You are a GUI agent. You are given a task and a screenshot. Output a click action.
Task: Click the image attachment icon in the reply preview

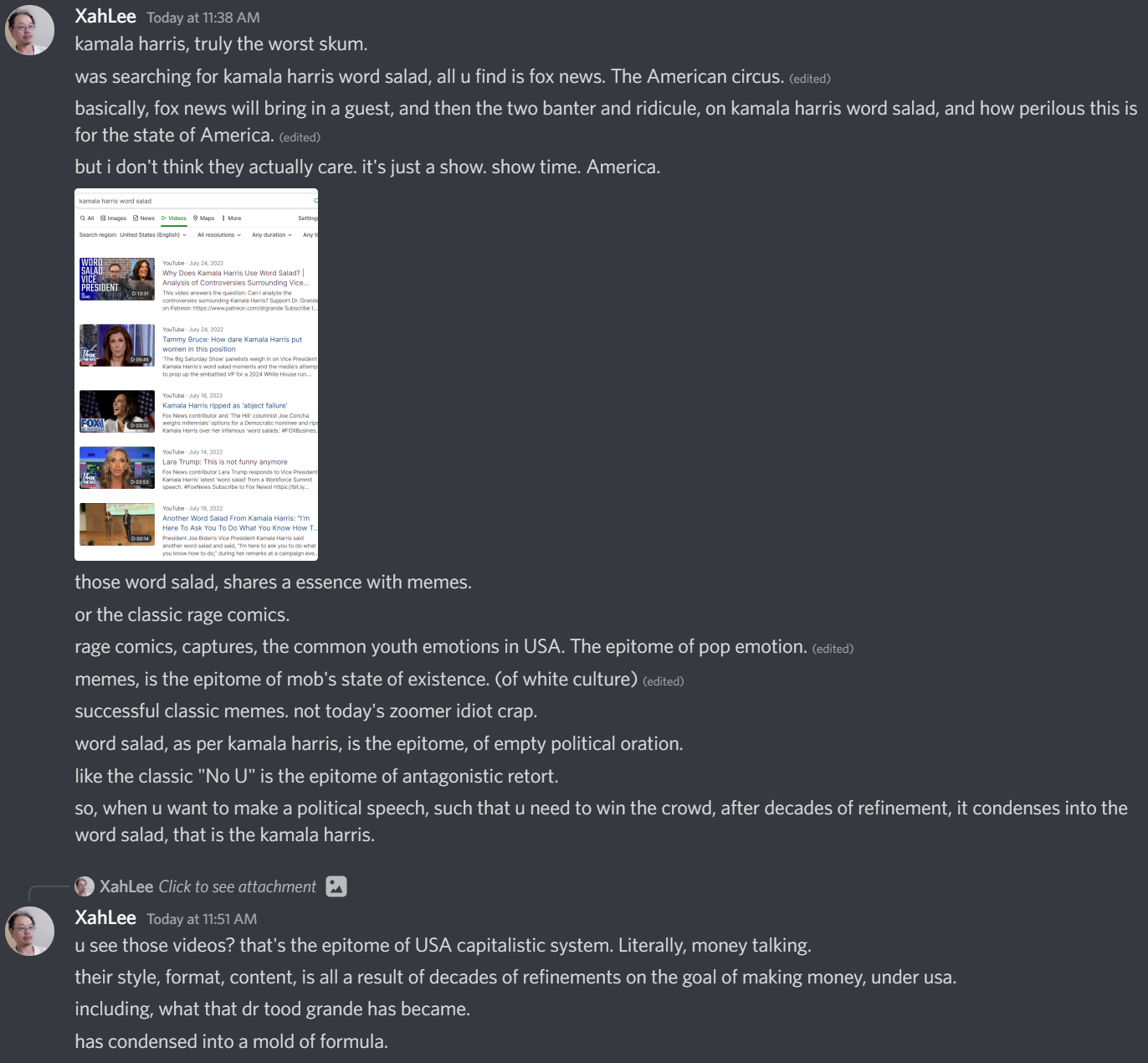336,886
